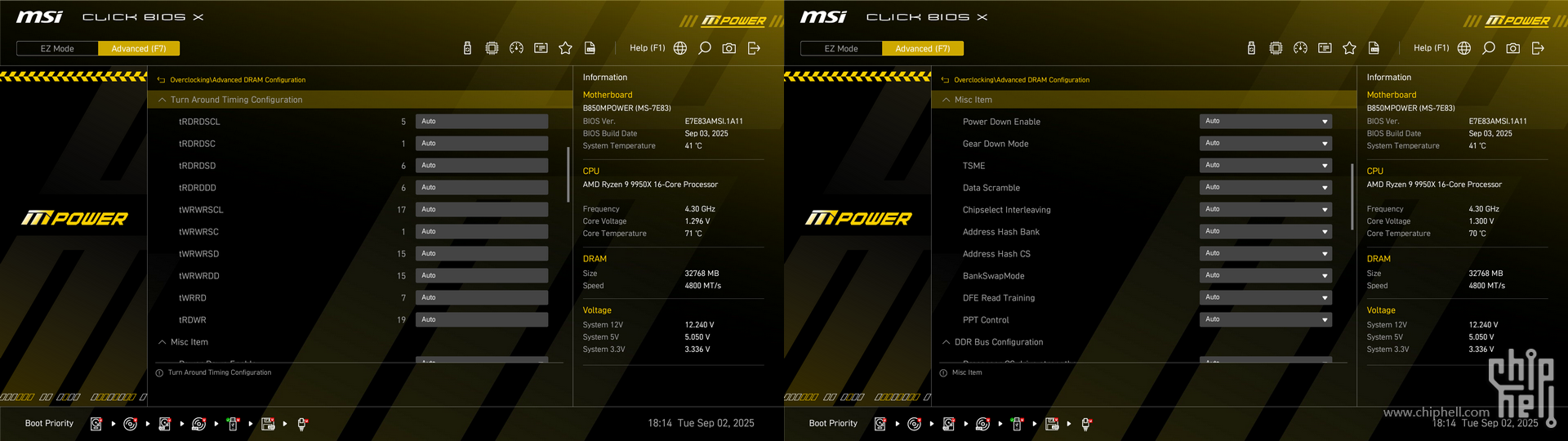Select Advanced (F7) tab in left BIOS screen
This screenshot has height=441, width=1568.
[139, 48]
